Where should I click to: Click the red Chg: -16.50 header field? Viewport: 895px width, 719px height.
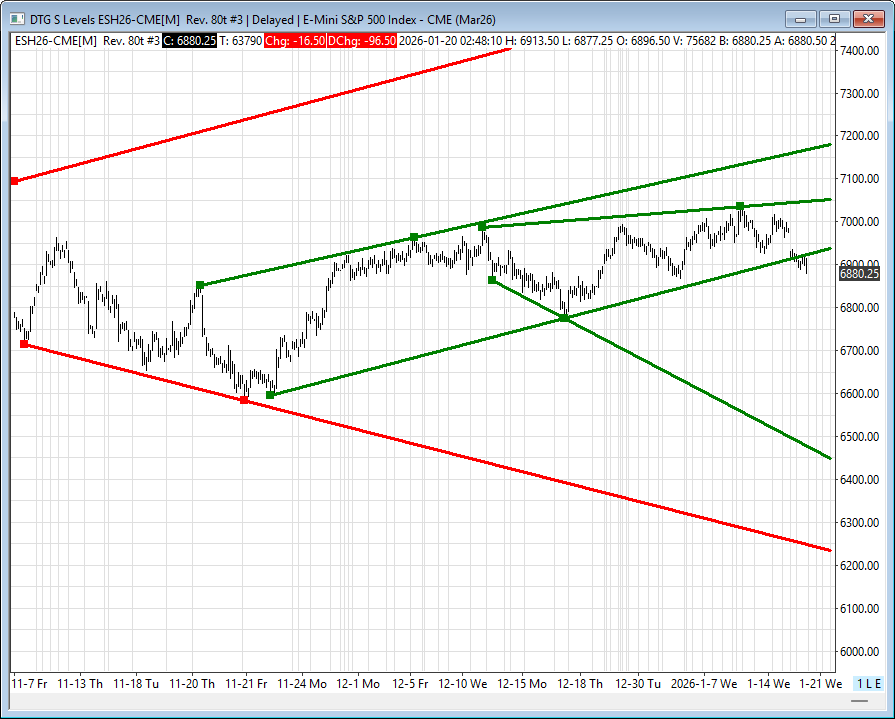pyautogui.click(x=295, y=39)
